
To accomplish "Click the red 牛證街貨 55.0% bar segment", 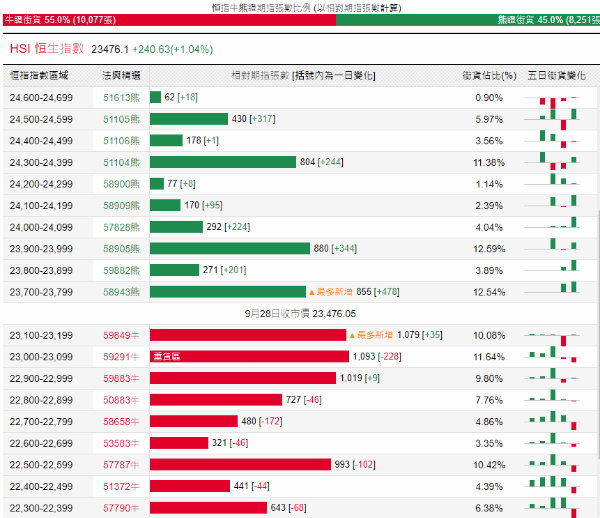I will click(x=169, y=20).
